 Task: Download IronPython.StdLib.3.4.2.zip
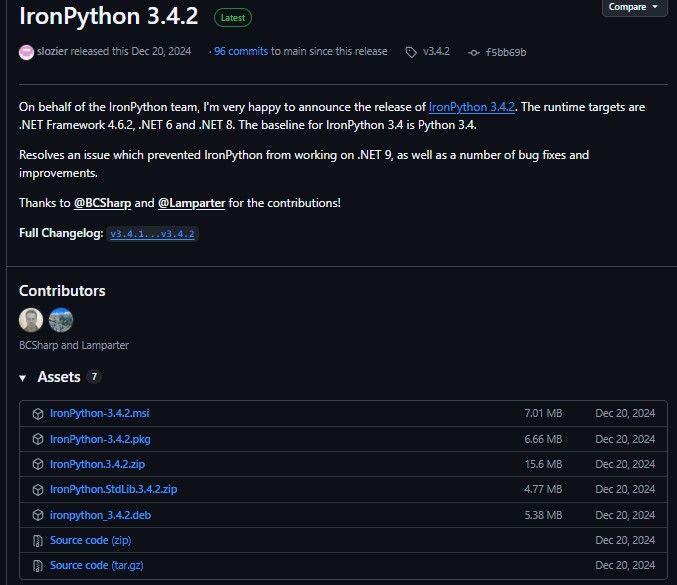pos(114,489)
